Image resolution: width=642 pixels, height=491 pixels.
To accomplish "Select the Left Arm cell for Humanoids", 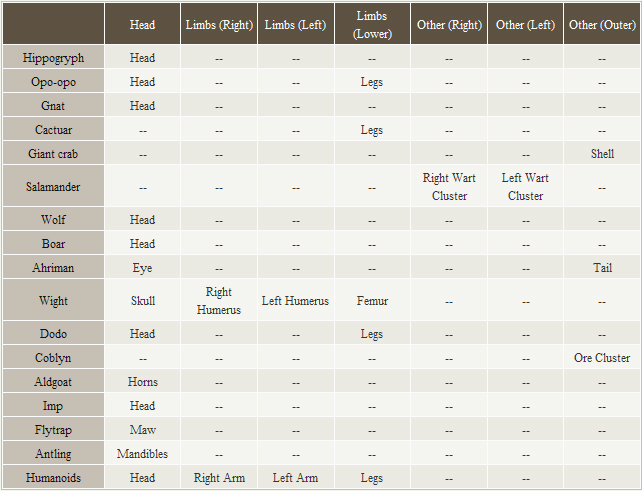I will pos(295,478).
